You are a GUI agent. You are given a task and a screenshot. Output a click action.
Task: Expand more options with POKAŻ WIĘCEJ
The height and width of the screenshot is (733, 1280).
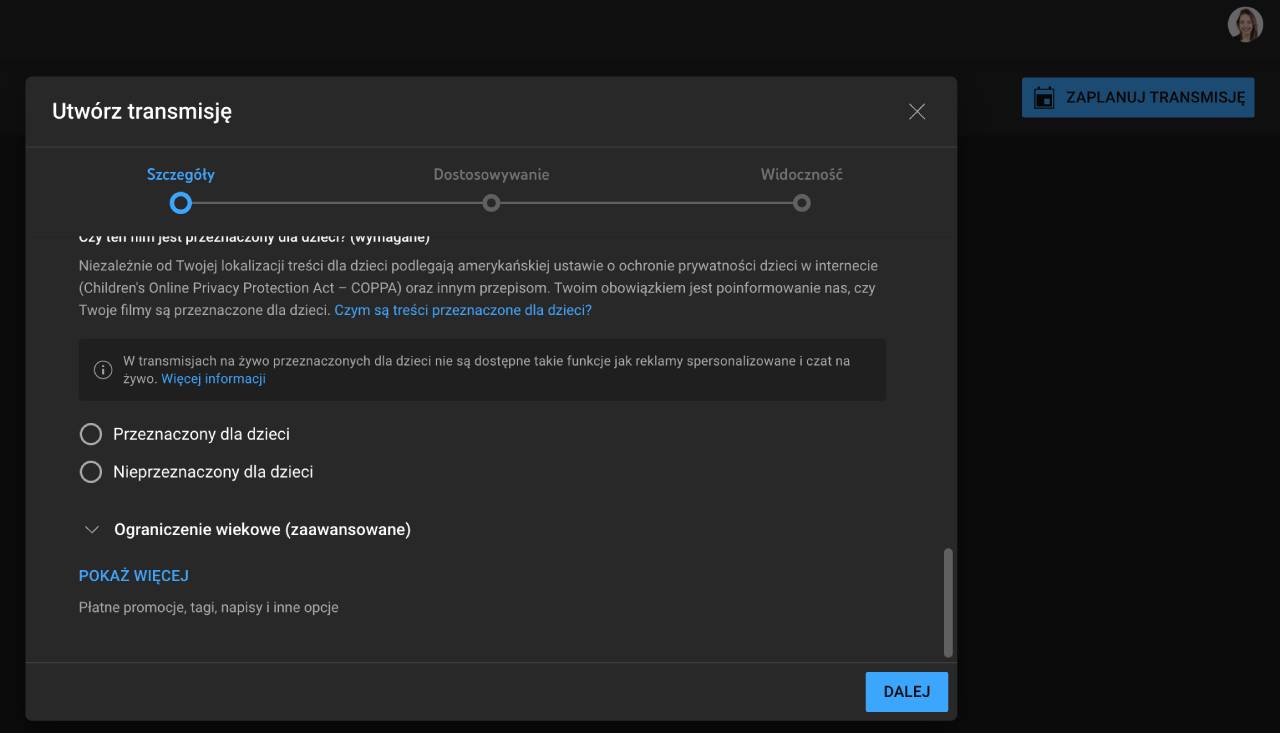click(x=134, y=576)
